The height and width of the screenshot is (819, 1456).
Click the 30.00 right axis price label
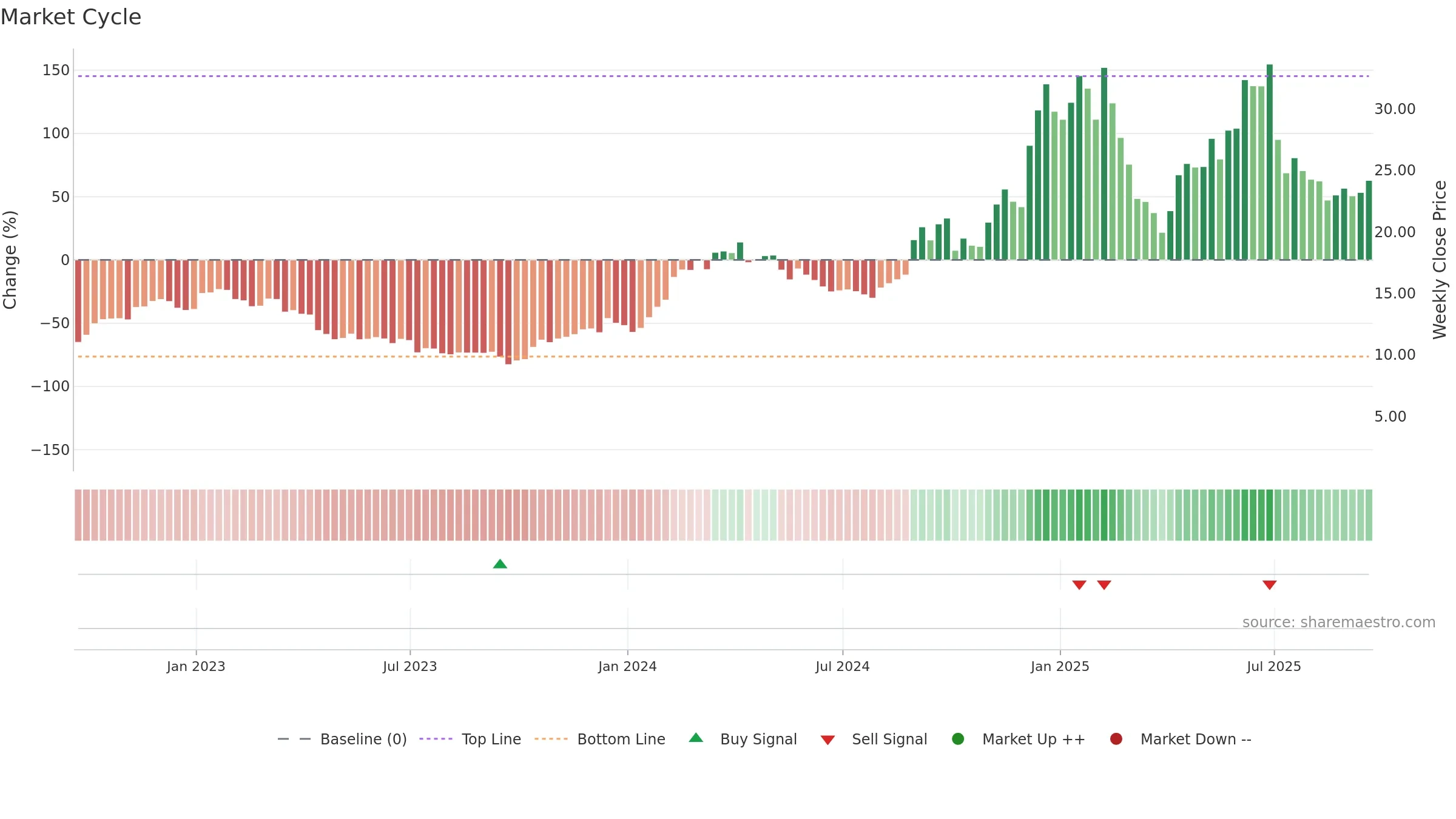[1395, 109]
